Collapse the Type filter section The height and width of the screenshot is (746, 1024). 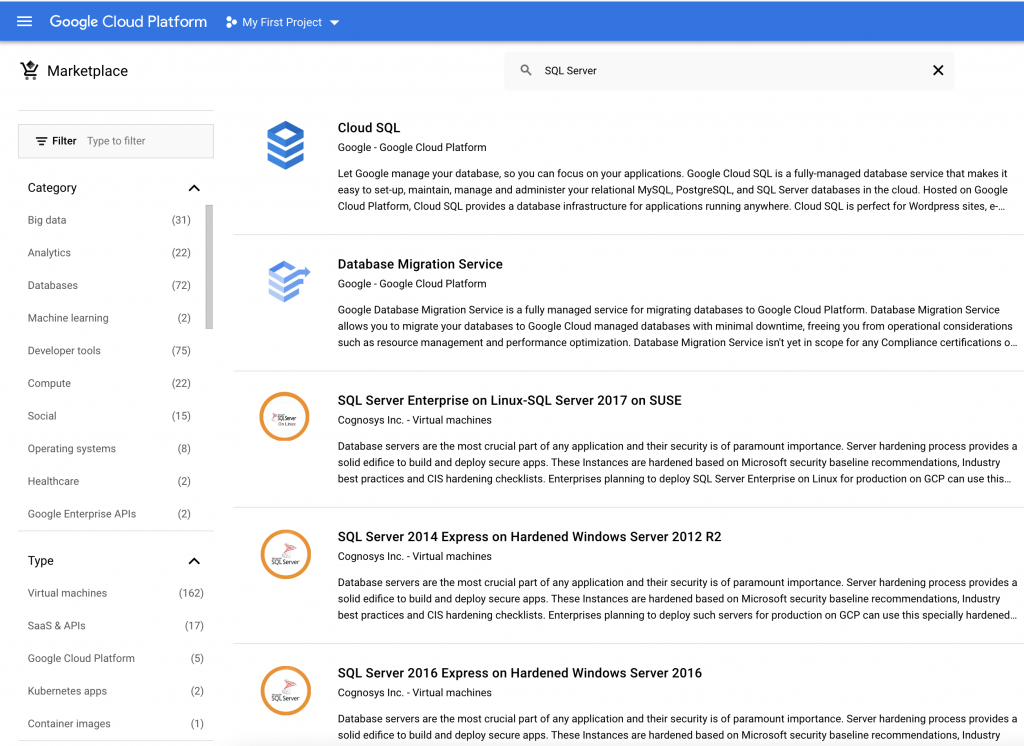click(x=194, y=560)
